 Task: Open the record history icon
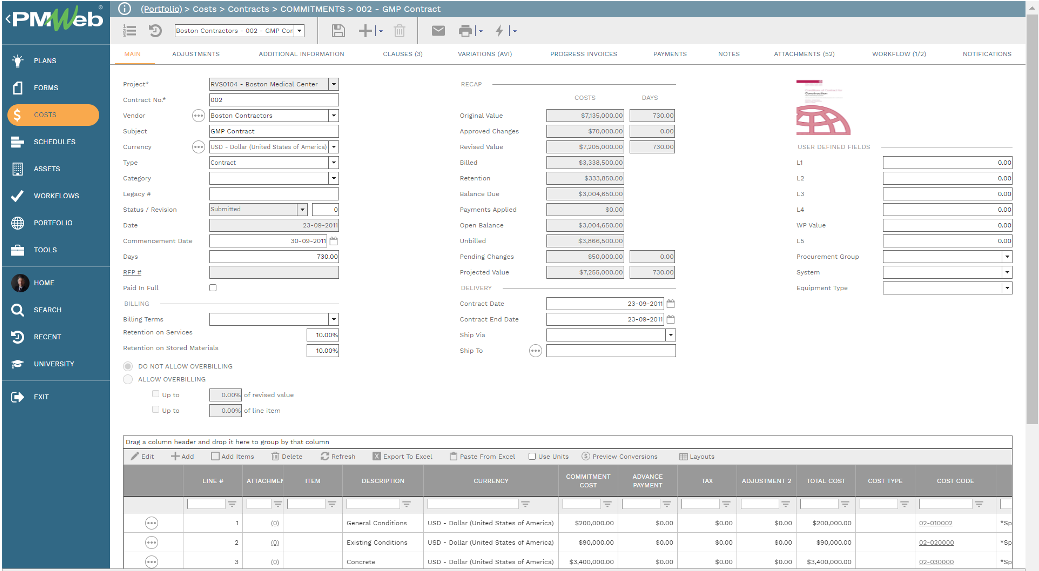(x=155, y=30)
